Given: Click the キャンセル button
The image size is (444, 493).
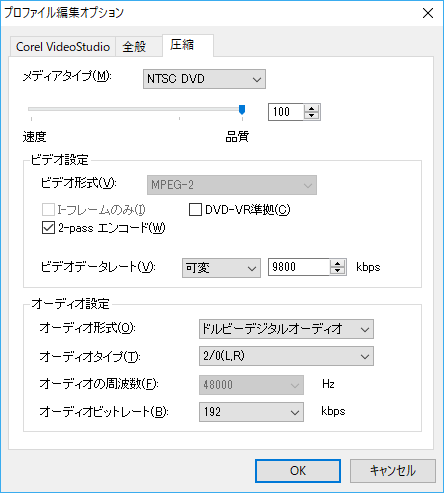Looking at the screenshot, I should [x=393, y=471].
